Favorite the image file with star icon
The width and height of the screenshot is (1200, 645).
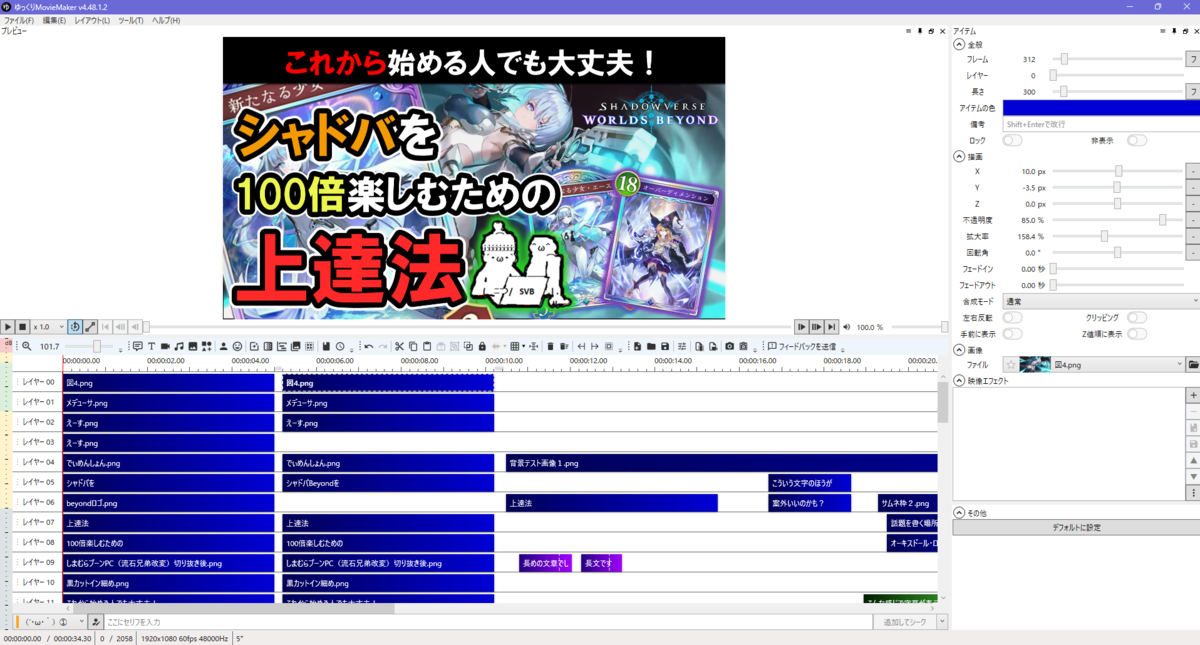1011,365
